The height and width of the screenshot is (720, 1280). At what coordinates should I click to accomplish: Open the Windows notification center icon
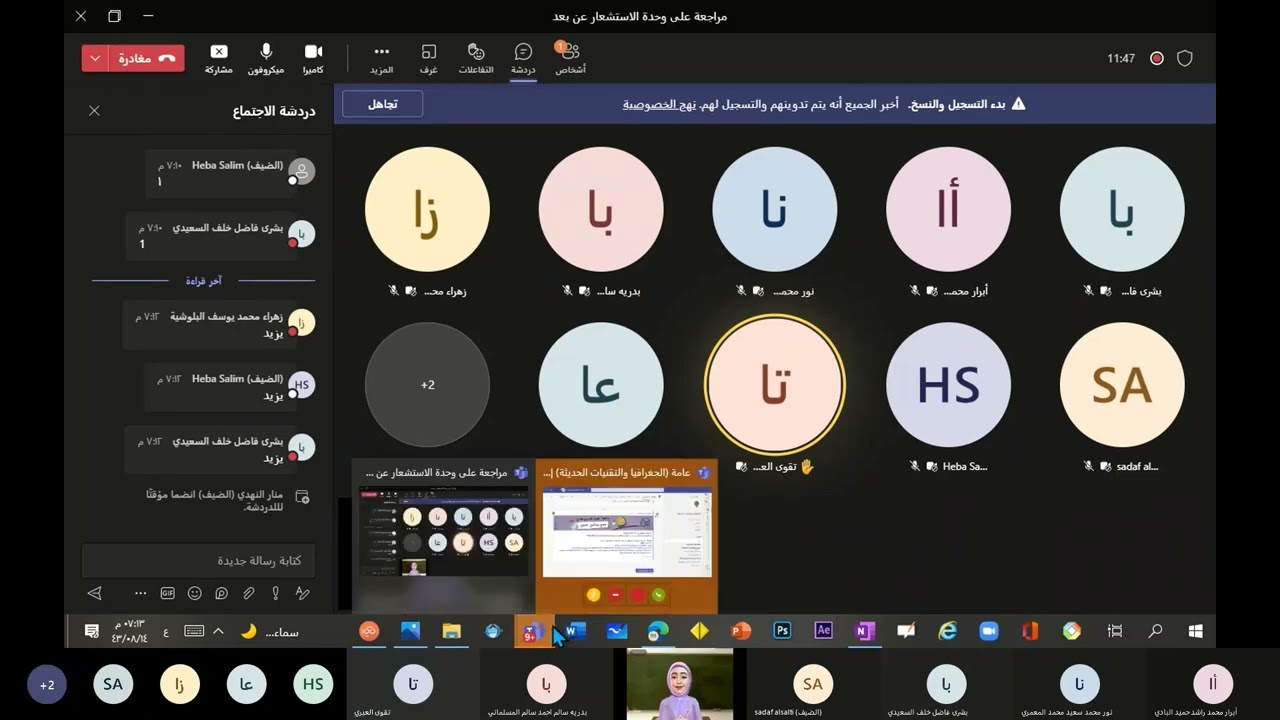click(x=92, y=631)
